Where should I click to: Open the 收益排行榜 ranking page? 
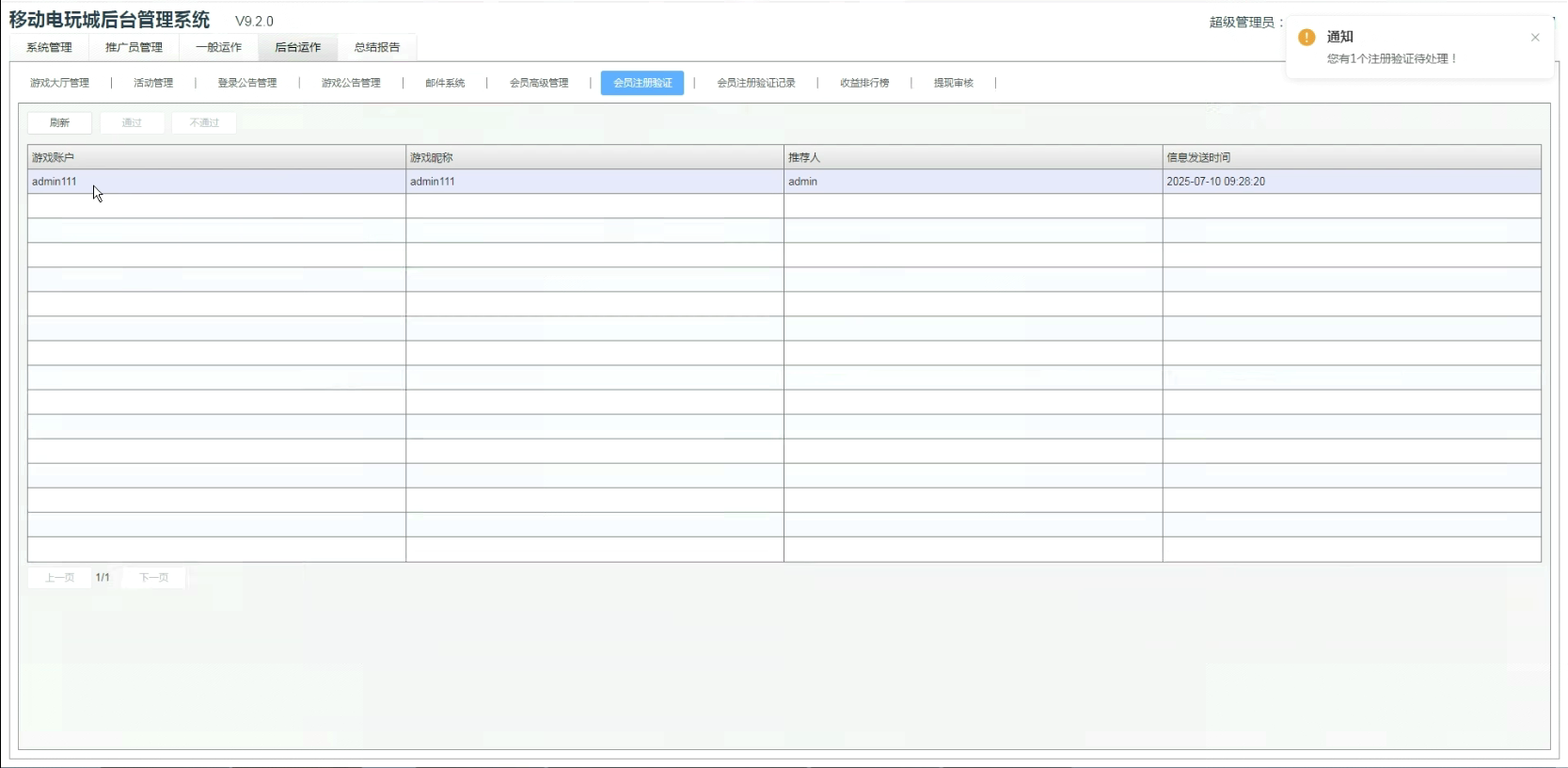tap(864, 83)
